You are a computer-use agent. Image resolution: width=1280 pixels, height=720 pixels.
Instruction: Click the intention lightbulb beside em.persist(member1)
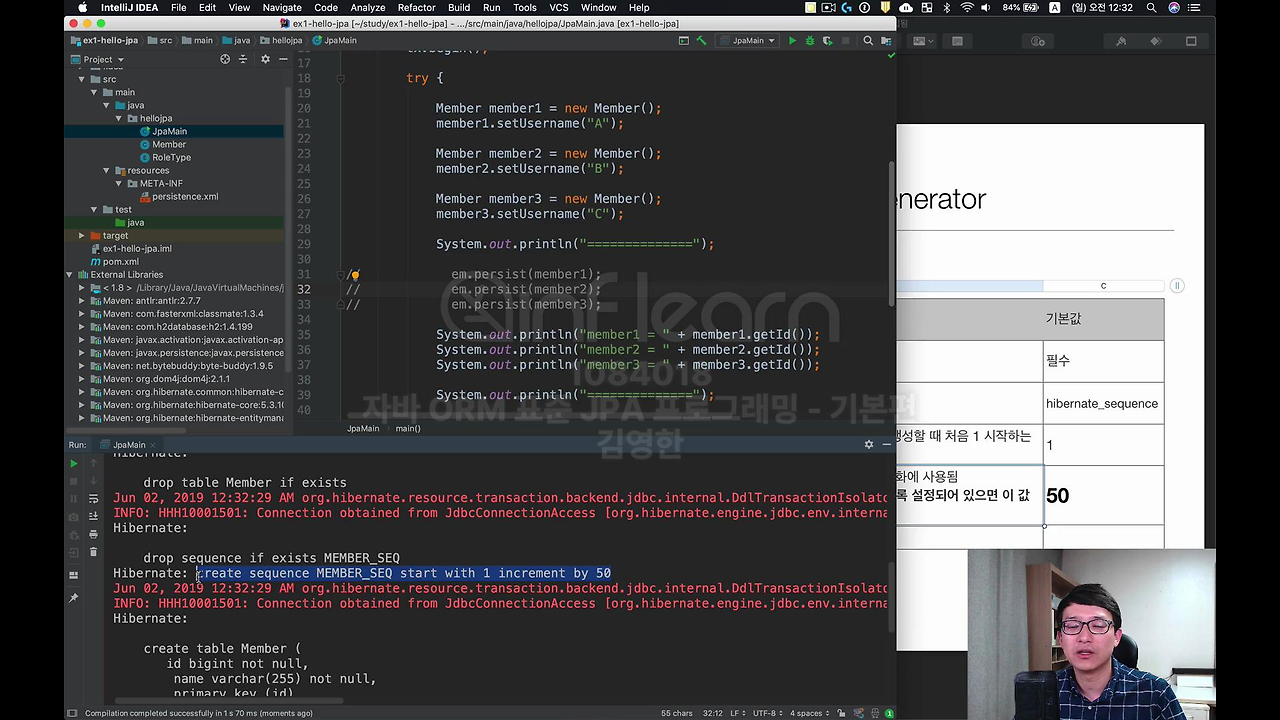[x=354, y=275]
